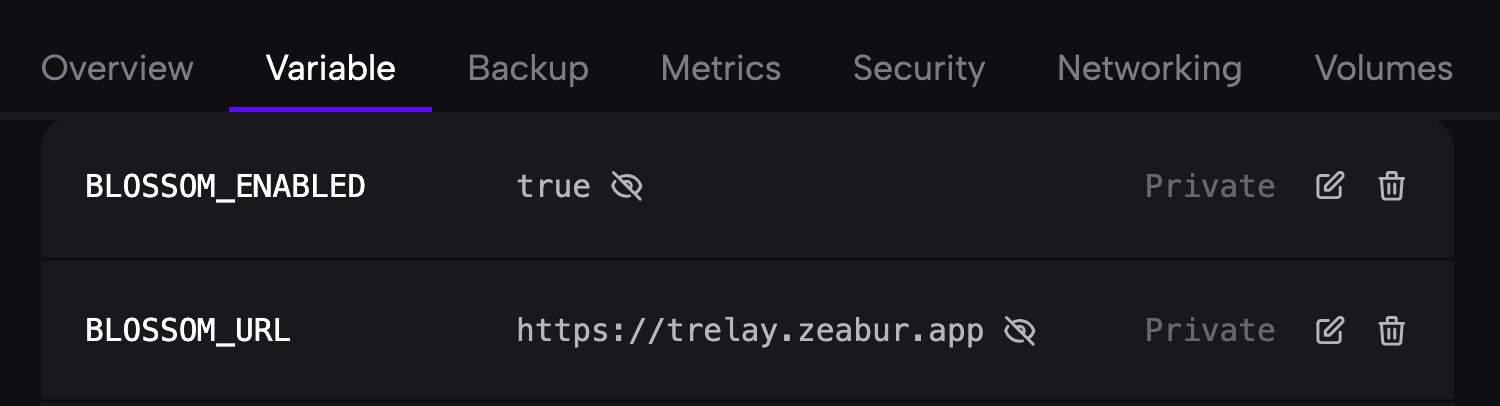Select the Variable tab
This screenshot has height=406, width=1500.
(330, 68)
